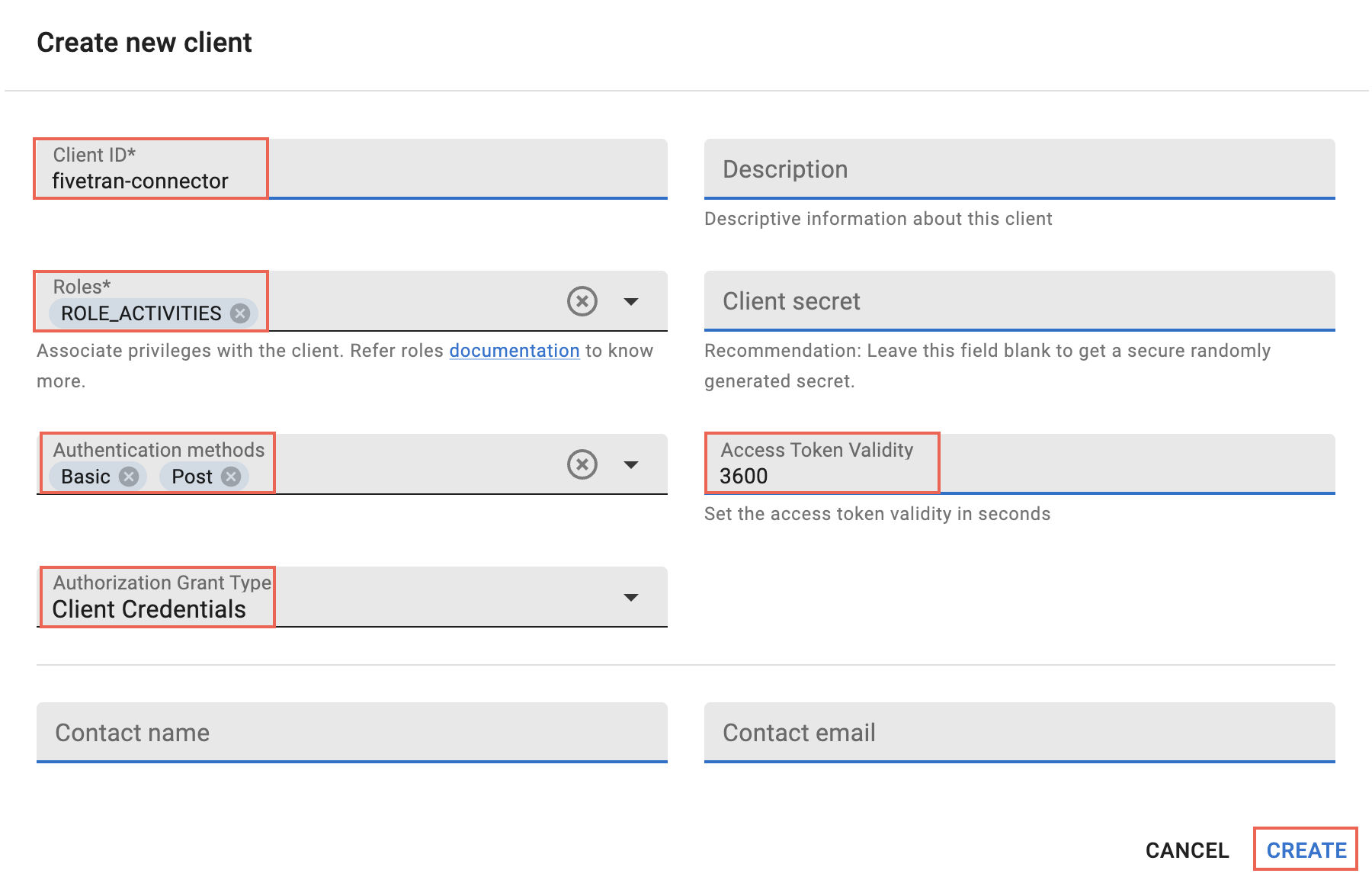Viewport: 1372px width, 883px height.
Task: Remove the Basic authentication chip
Action: (129, 477)
